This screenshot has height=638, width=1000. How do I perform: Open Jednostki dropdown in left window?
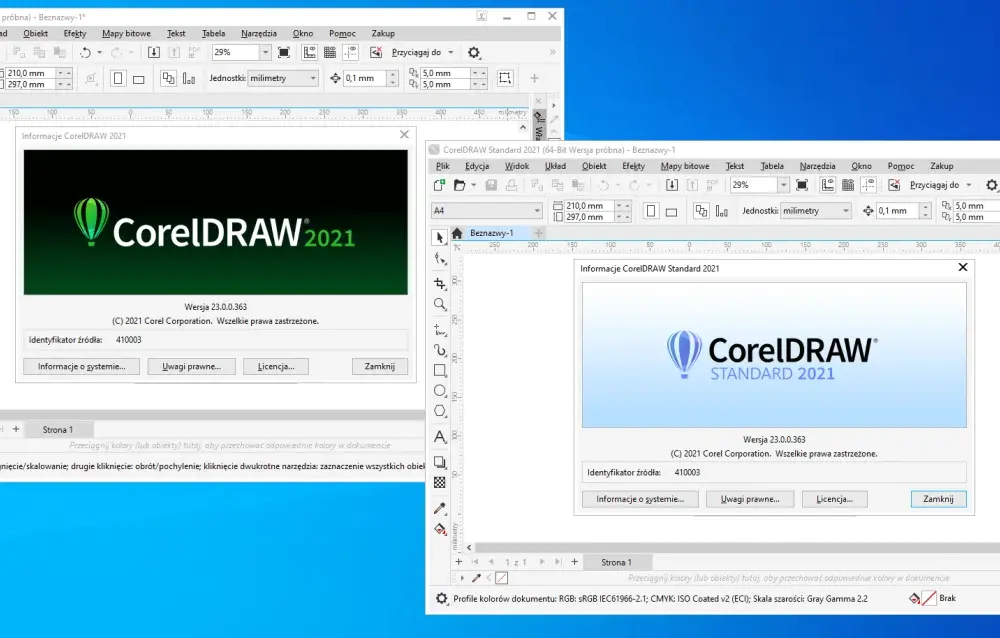312,78
